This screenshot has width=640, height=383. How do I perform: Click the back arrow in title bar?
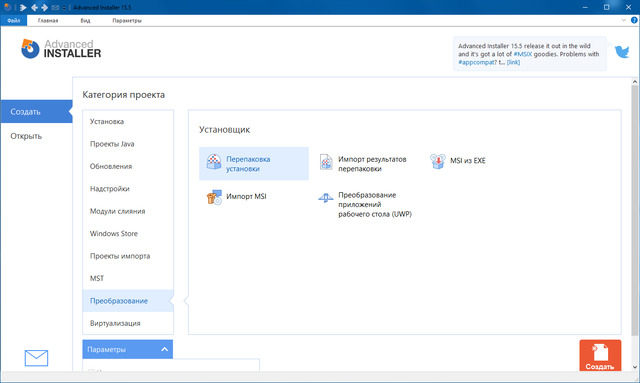click(34, 7)
